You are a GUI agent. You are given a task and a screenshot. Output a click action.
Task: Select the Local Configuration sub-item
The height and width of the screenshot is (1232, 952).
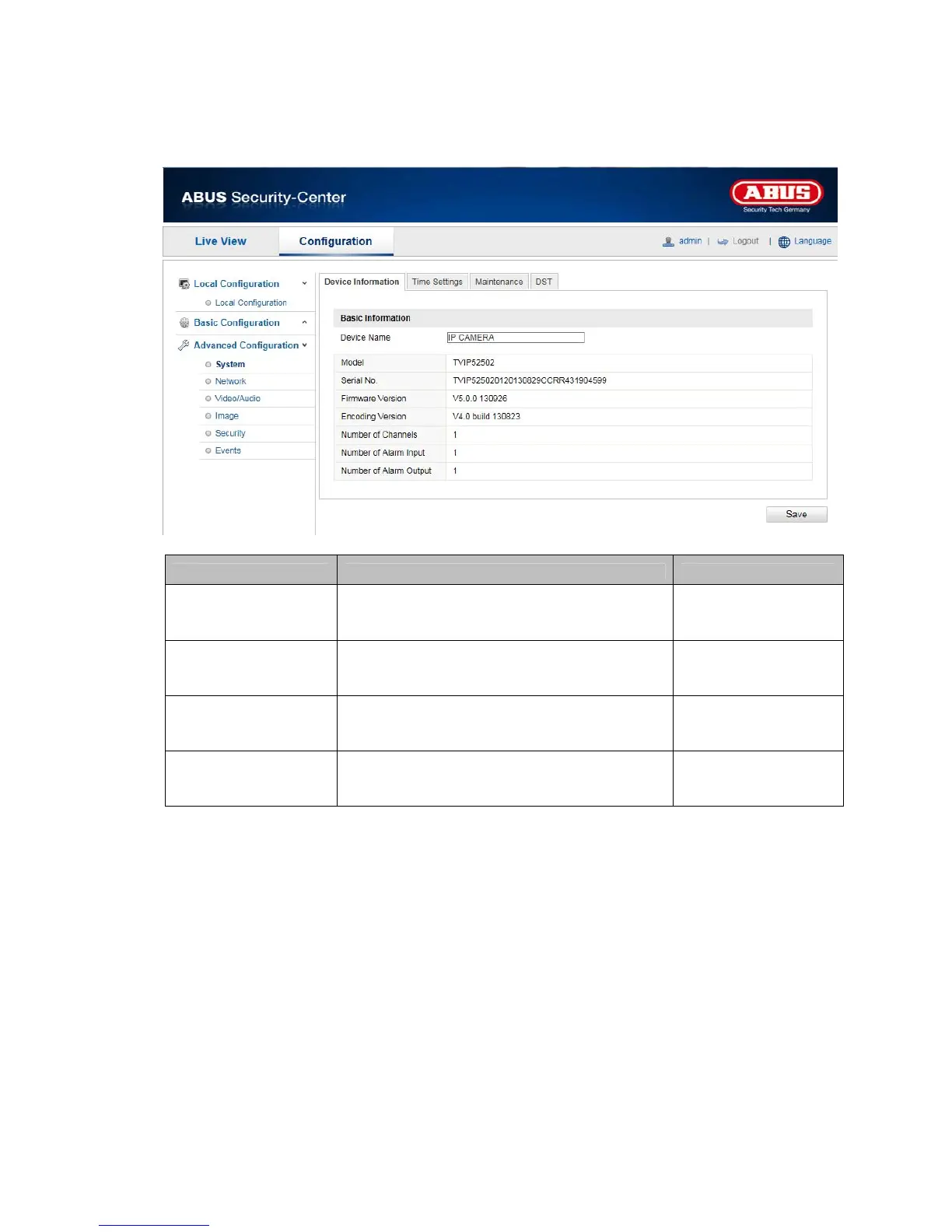250,303
